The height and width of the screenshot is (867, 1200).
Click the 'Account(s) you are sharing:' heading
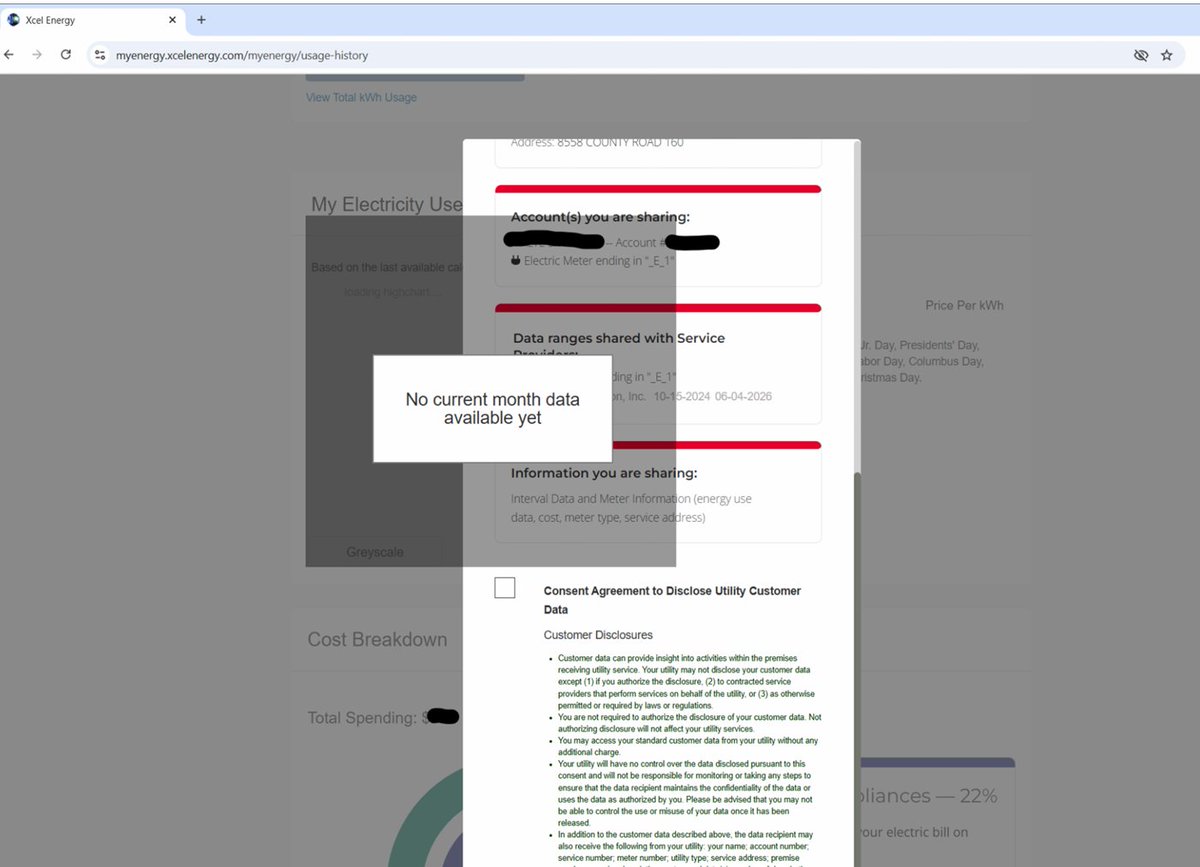pos(600,217)
